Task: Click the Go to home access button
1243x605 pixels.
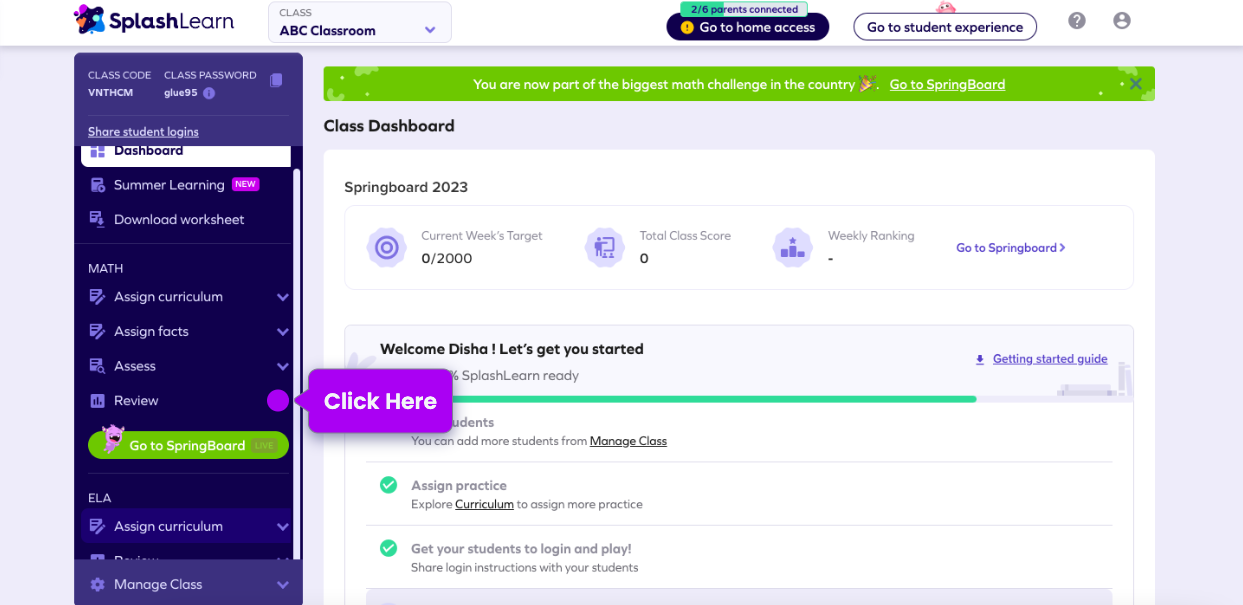Action: [747, 27]
